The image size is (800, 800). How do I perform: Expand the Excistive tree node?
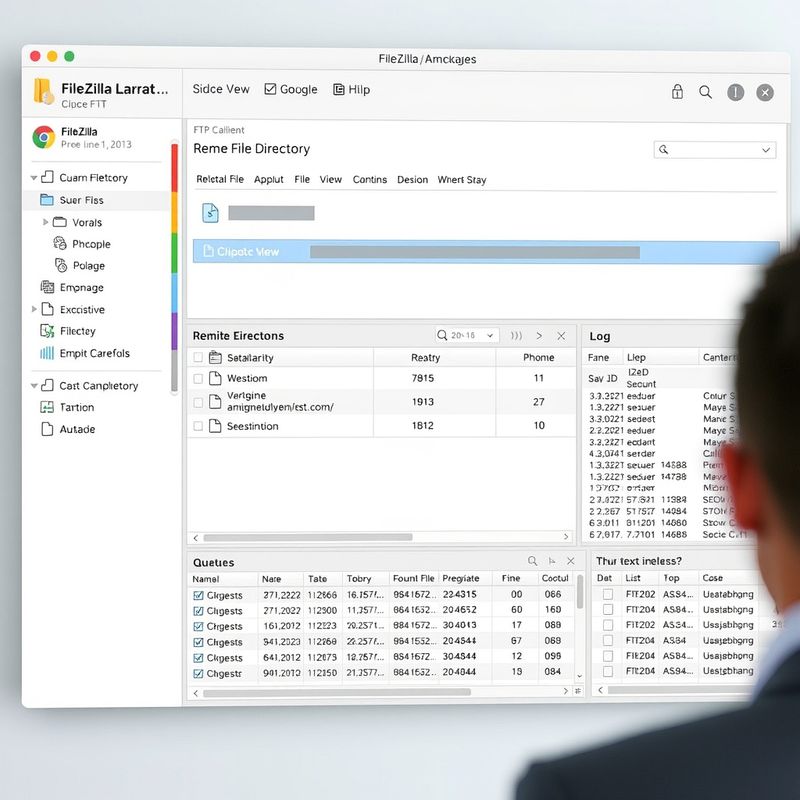pyautogui.click(x=34, y=309)
